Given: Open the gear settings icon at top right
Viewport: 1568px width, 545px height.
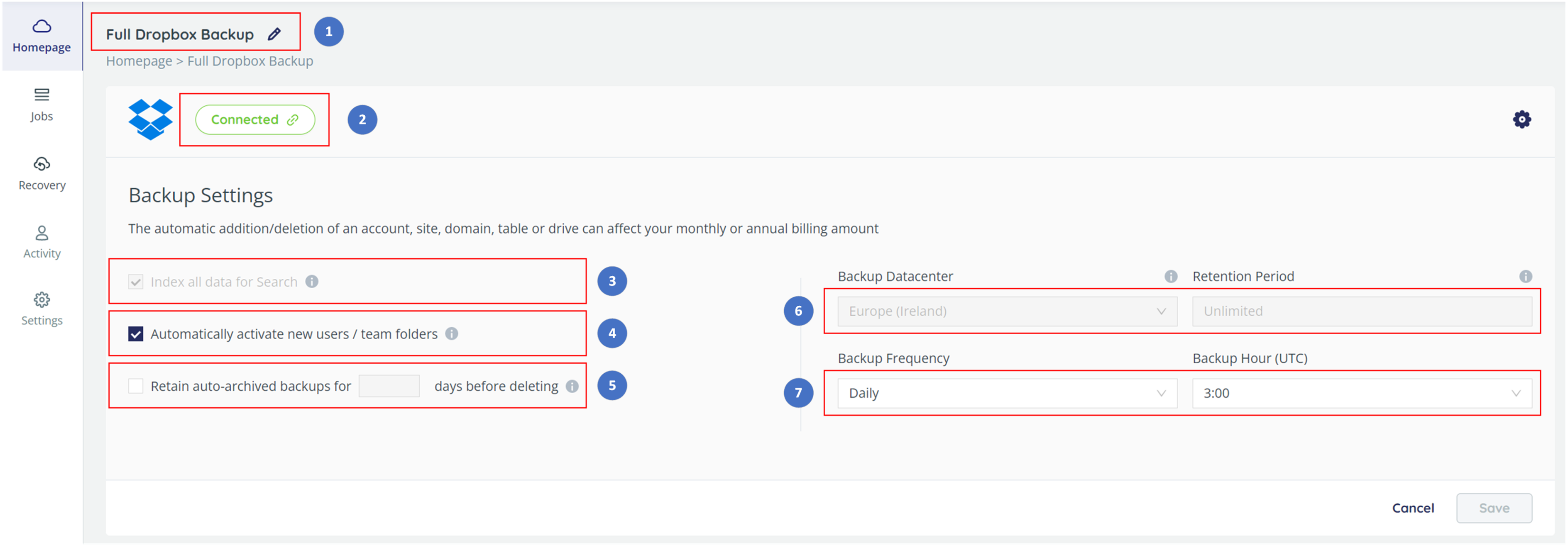Looking at the screenshot, I should click(x=1522, y=119).
